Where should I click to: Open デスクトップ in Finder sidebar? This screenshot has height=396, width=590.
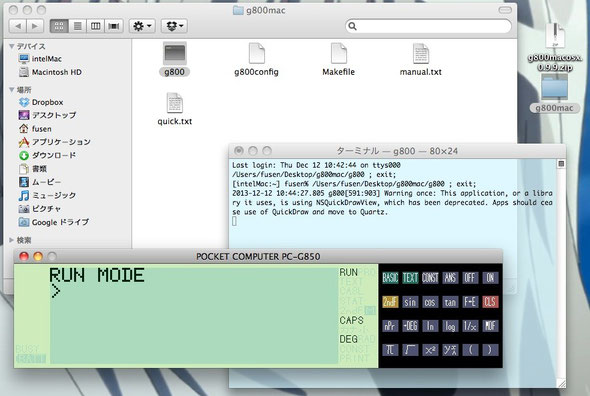[47, 115]
